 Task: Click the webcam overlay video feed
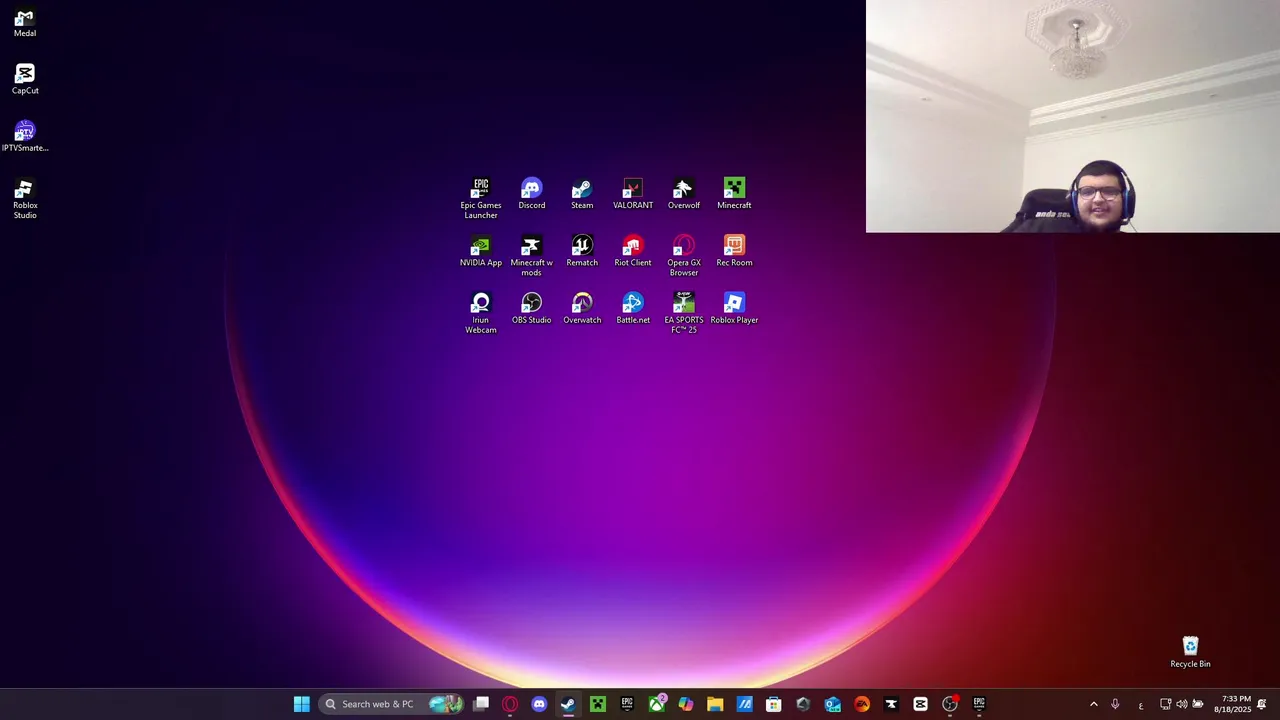point(1073,116)
